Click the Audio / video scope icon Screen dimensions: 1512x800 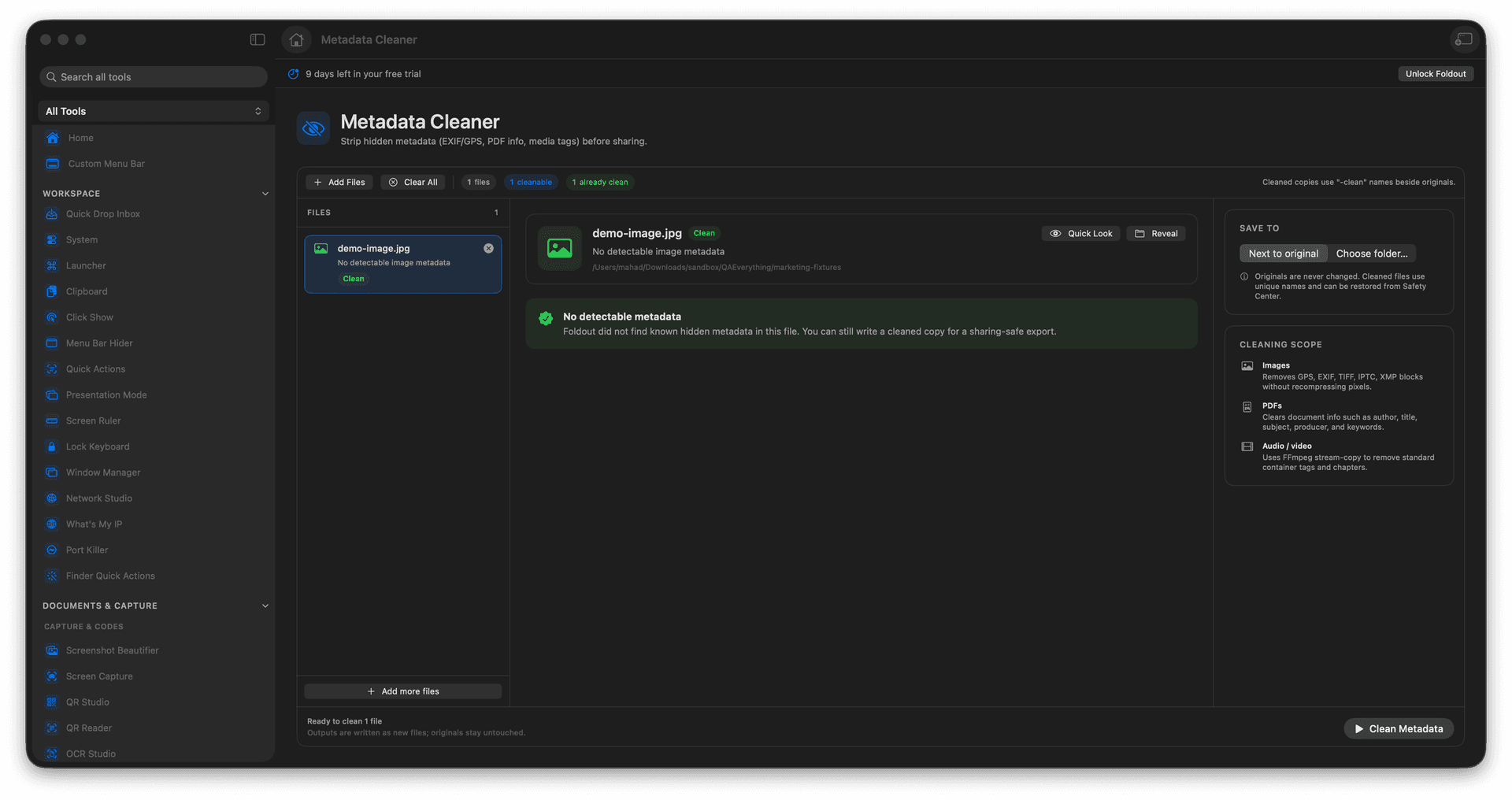click(1247, 446)
